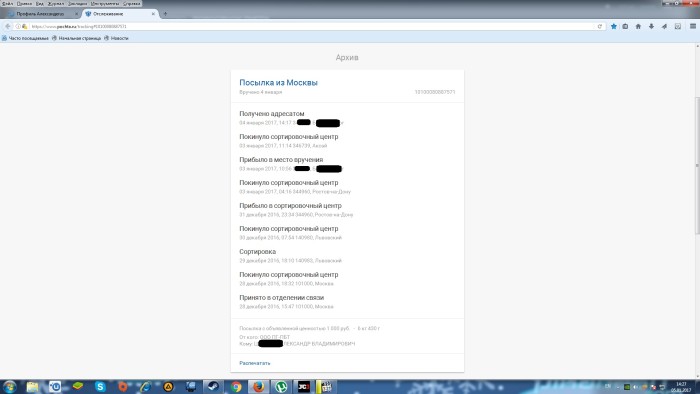Click the Вручено 4 января subtitle
700x394 pixels.
[260, 92]
